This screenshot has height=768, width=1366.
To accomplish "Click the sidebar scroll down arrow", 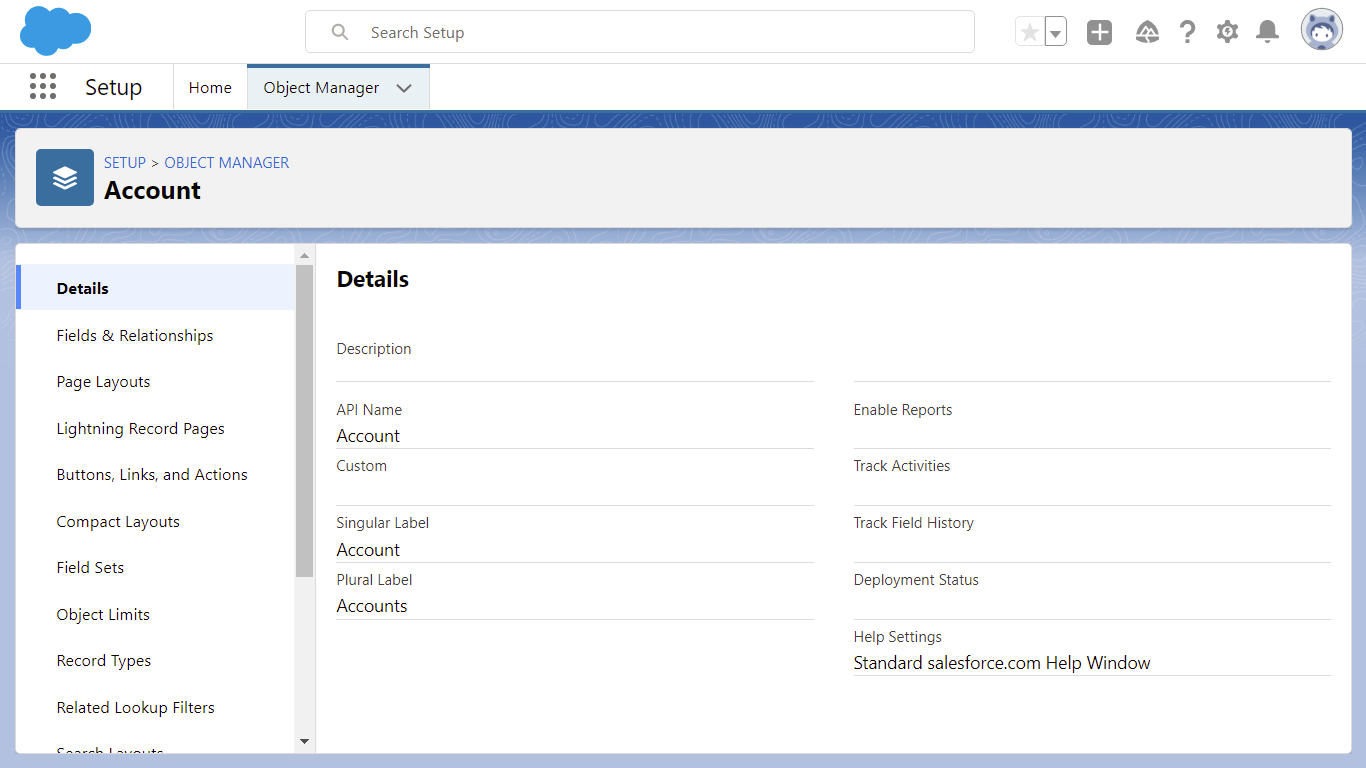I will pos(305,741).
